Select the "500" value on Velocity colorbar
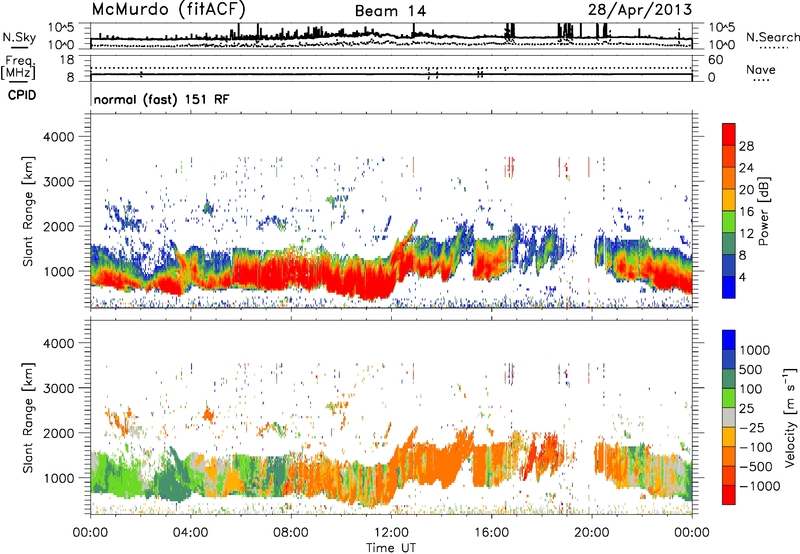800x554 pixels. pos(751,370)
